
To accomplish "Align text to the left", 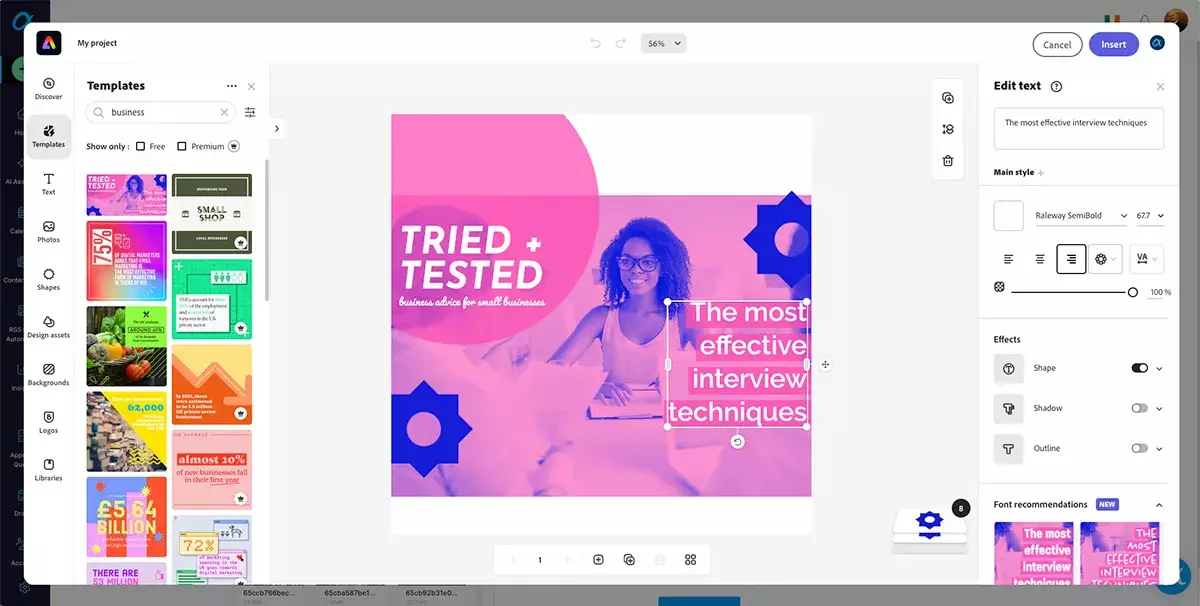I will coord(1008,259).
